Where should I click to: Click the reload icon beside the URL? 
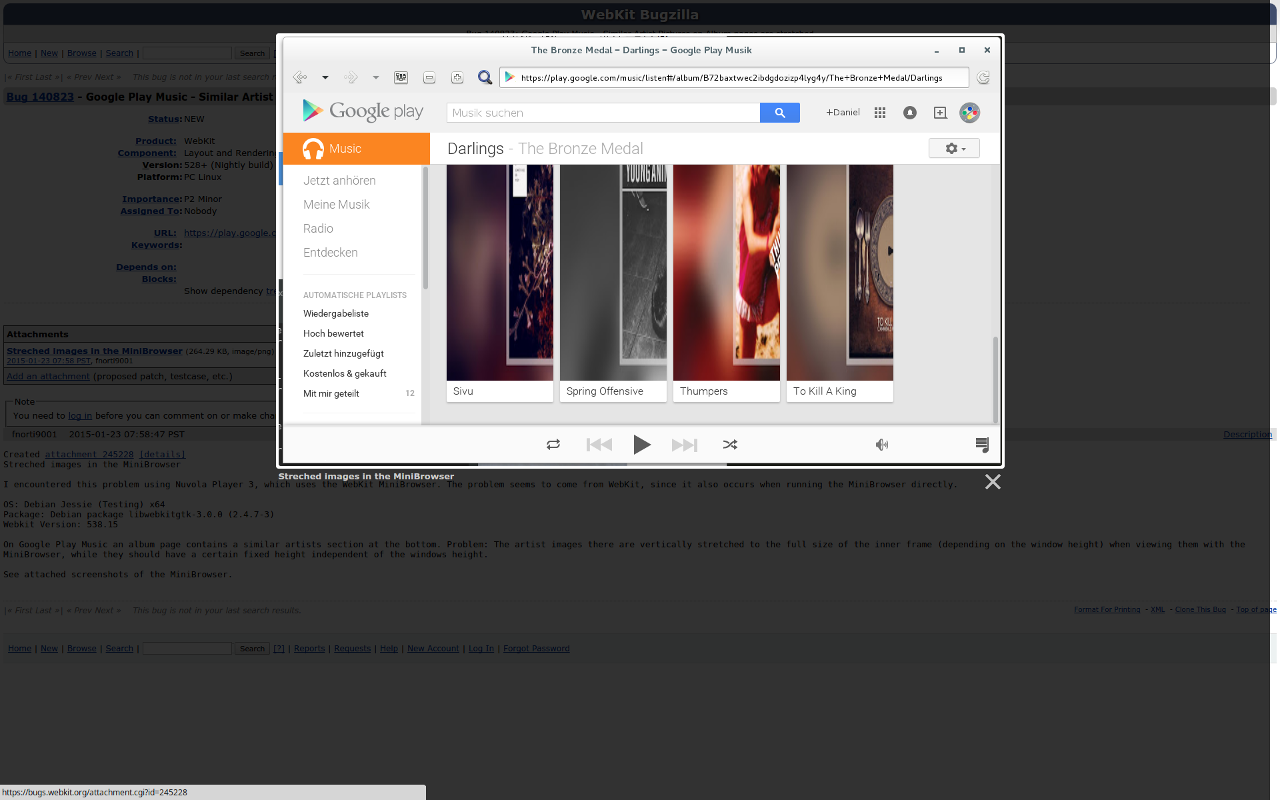(984, 77)
